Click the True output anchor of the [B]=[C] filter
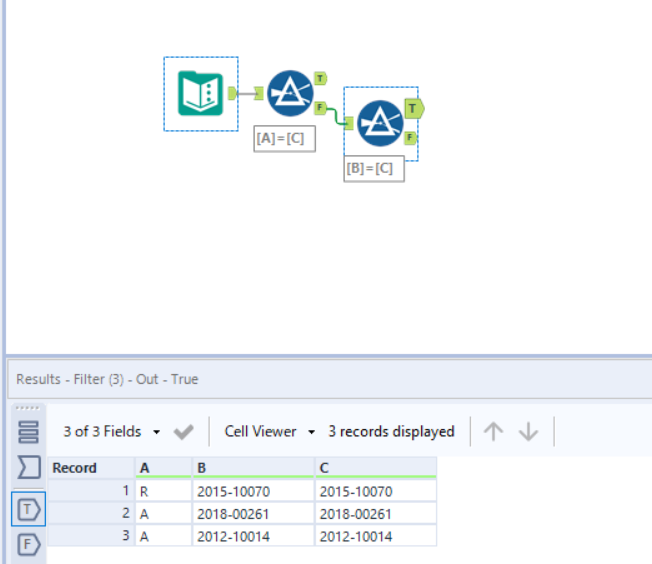This screenshot has width=652, height=564. [x=414, y=109]
